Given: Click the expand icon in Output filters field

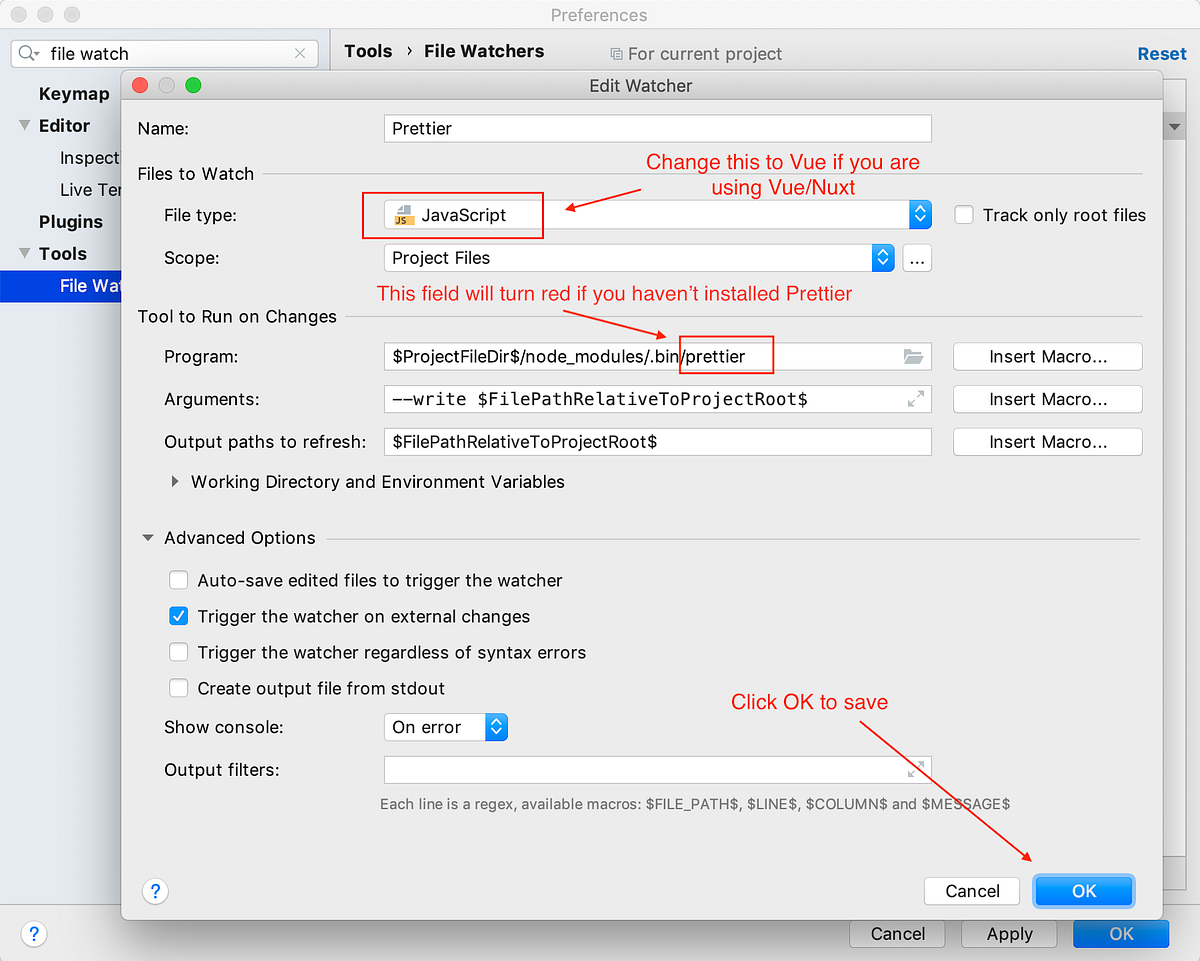Looking at the screenshot, I should click(915, 769).
